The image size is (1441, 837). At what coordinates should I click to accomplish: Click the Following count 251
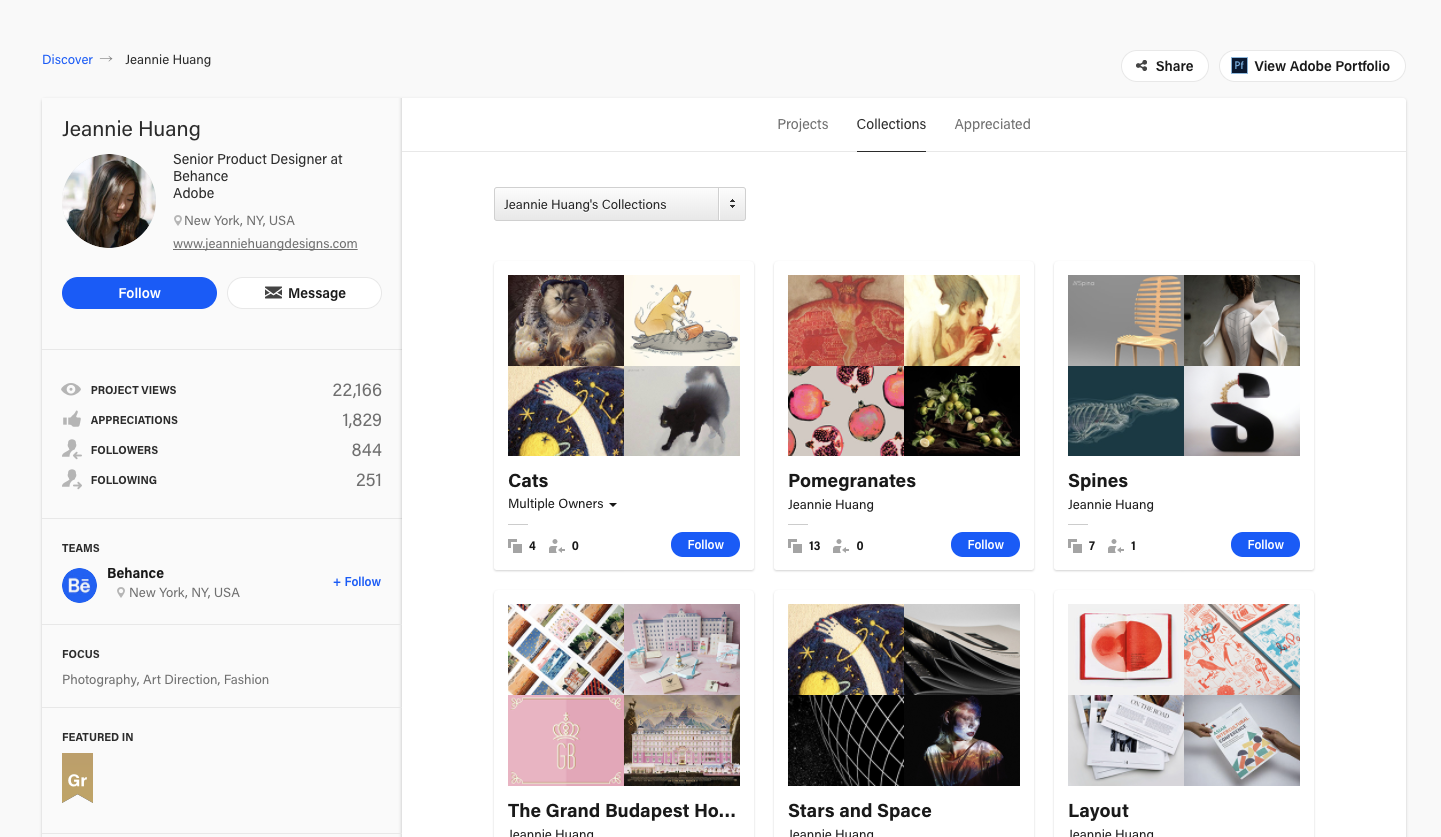tap(368, 480)
